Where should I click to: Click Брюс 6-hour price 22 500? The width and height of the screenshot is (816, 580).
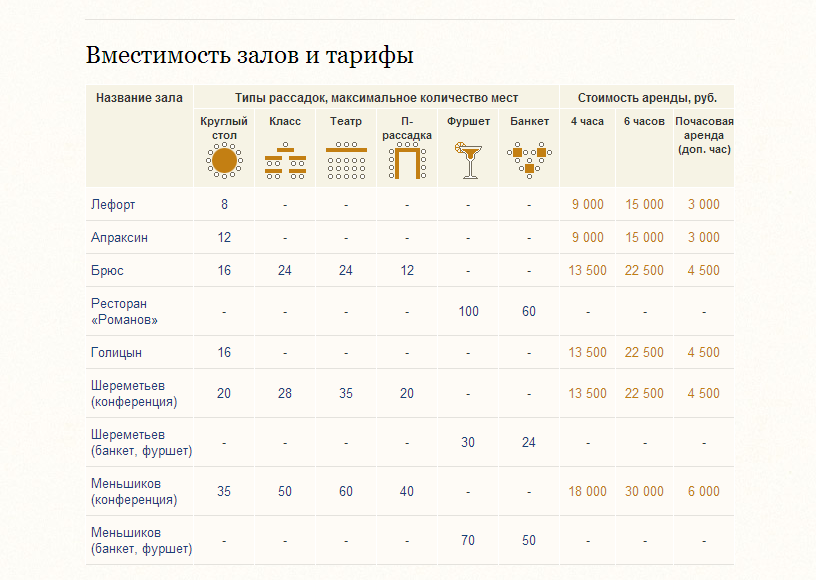pyautogui.click(x=644, y=270)
